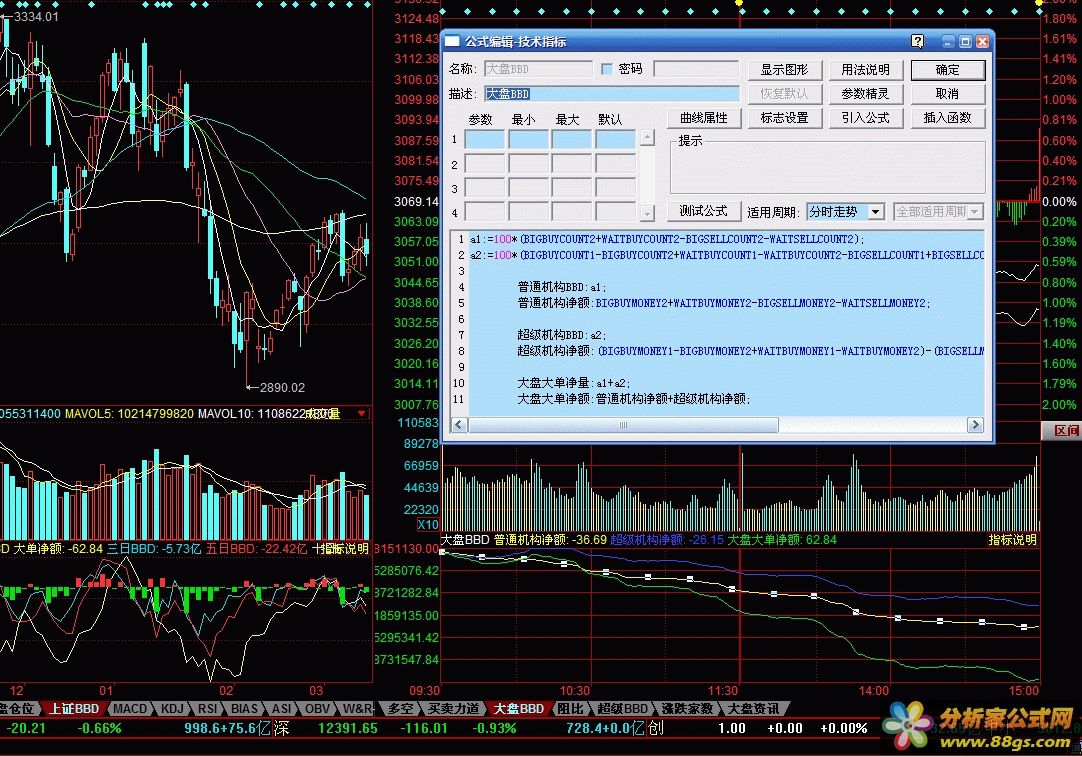Switch to the 大盘BBD tab

pyautogui.click(x=519, y=709)
